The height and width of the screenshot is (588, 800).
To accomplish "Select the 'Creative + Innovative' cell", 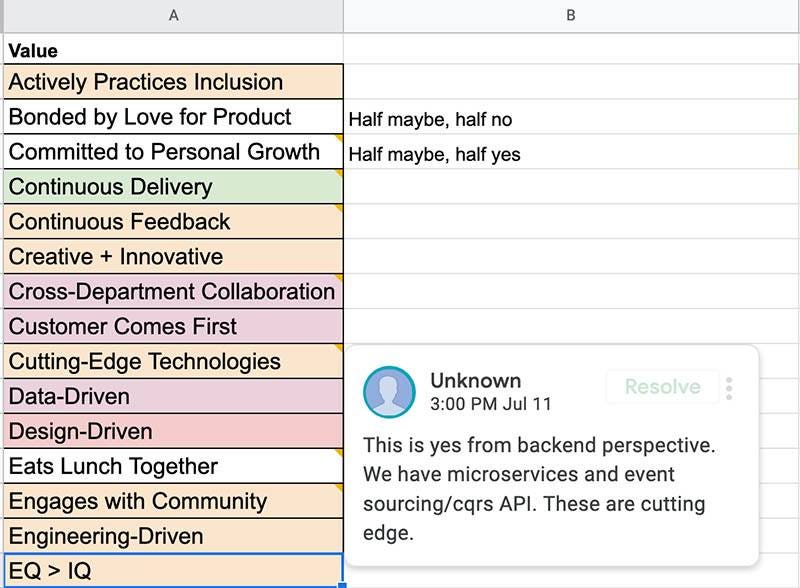I will (173, 256).
